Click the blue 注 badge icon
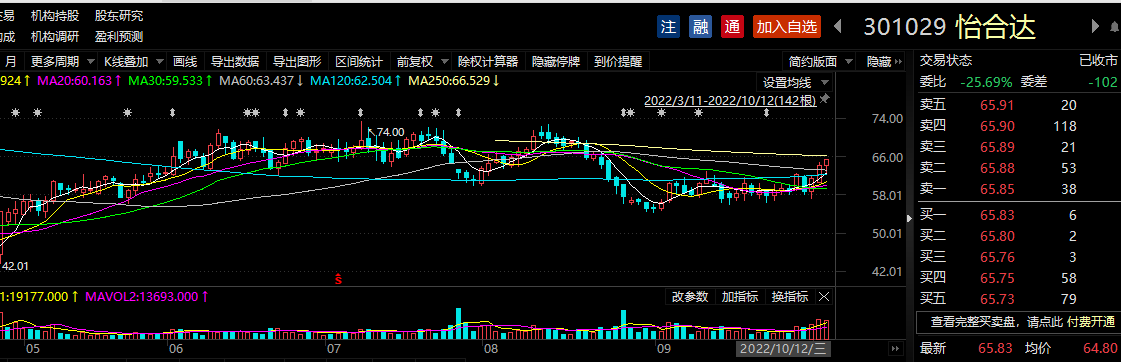Image resolution: width=1121 pixels, height=362 pixels. coord(668,27)
